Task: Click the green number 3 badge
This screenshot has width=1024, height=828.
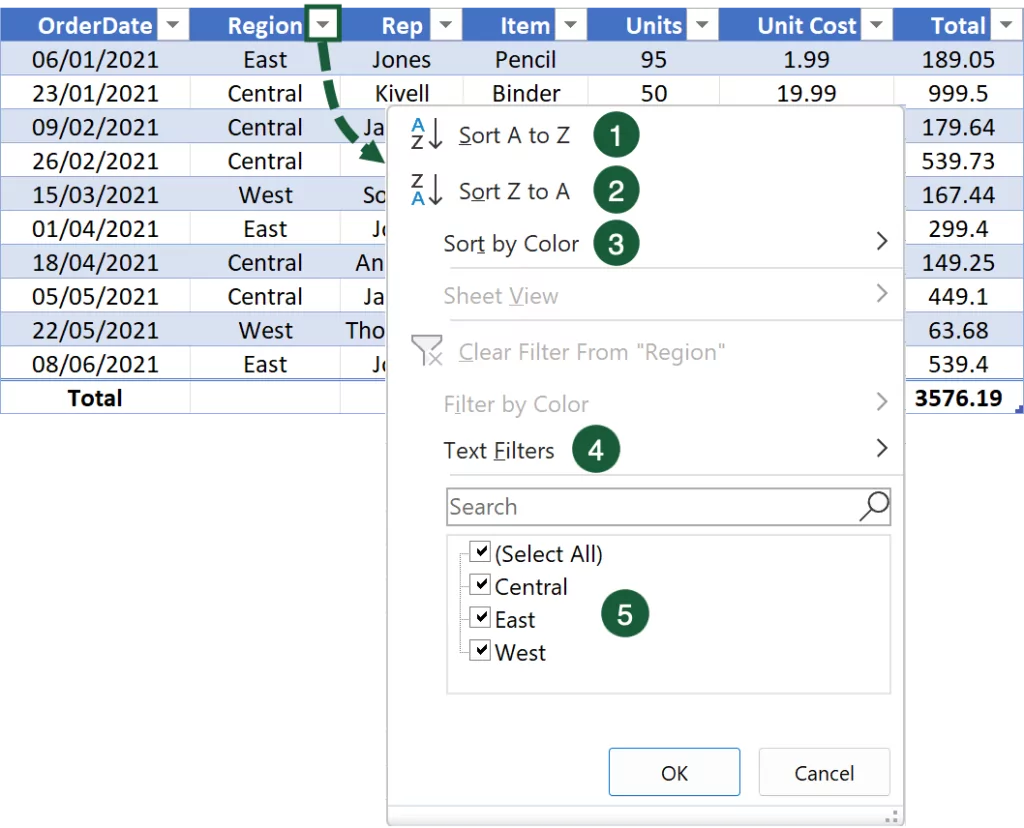Action: click(x=615, y=244)
